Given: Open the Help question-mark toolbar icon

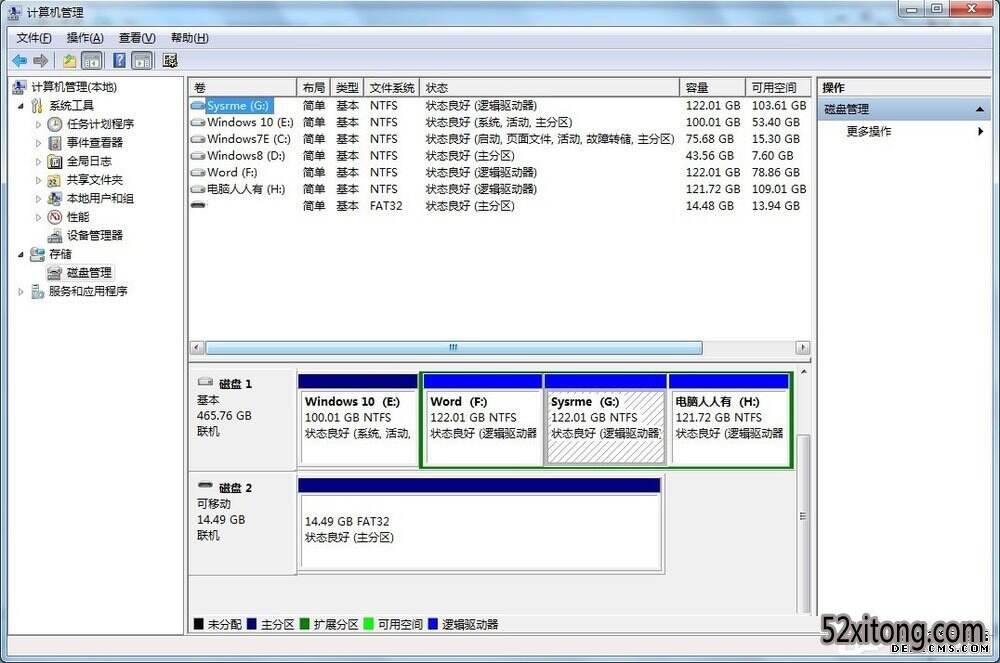Looking at the screenshot, I should tap(119, 61).
